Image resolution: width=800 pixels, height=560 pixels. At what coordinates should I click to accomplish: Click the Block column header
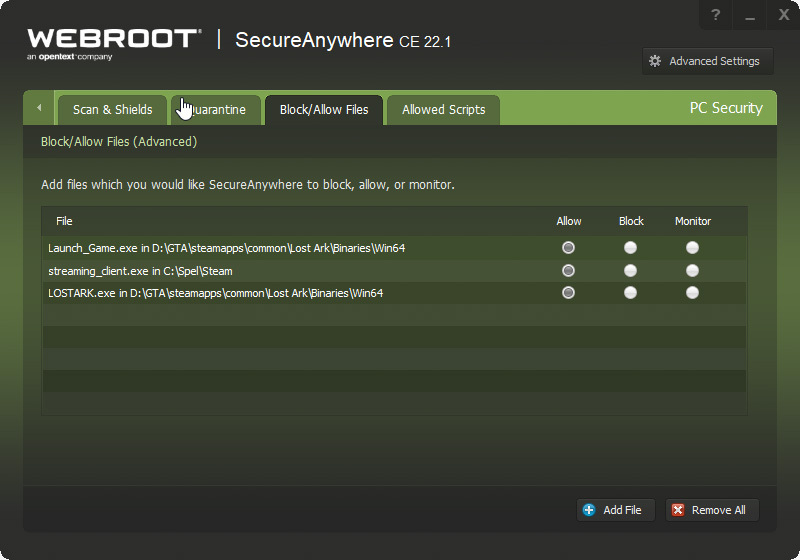(x=631, y=221)
